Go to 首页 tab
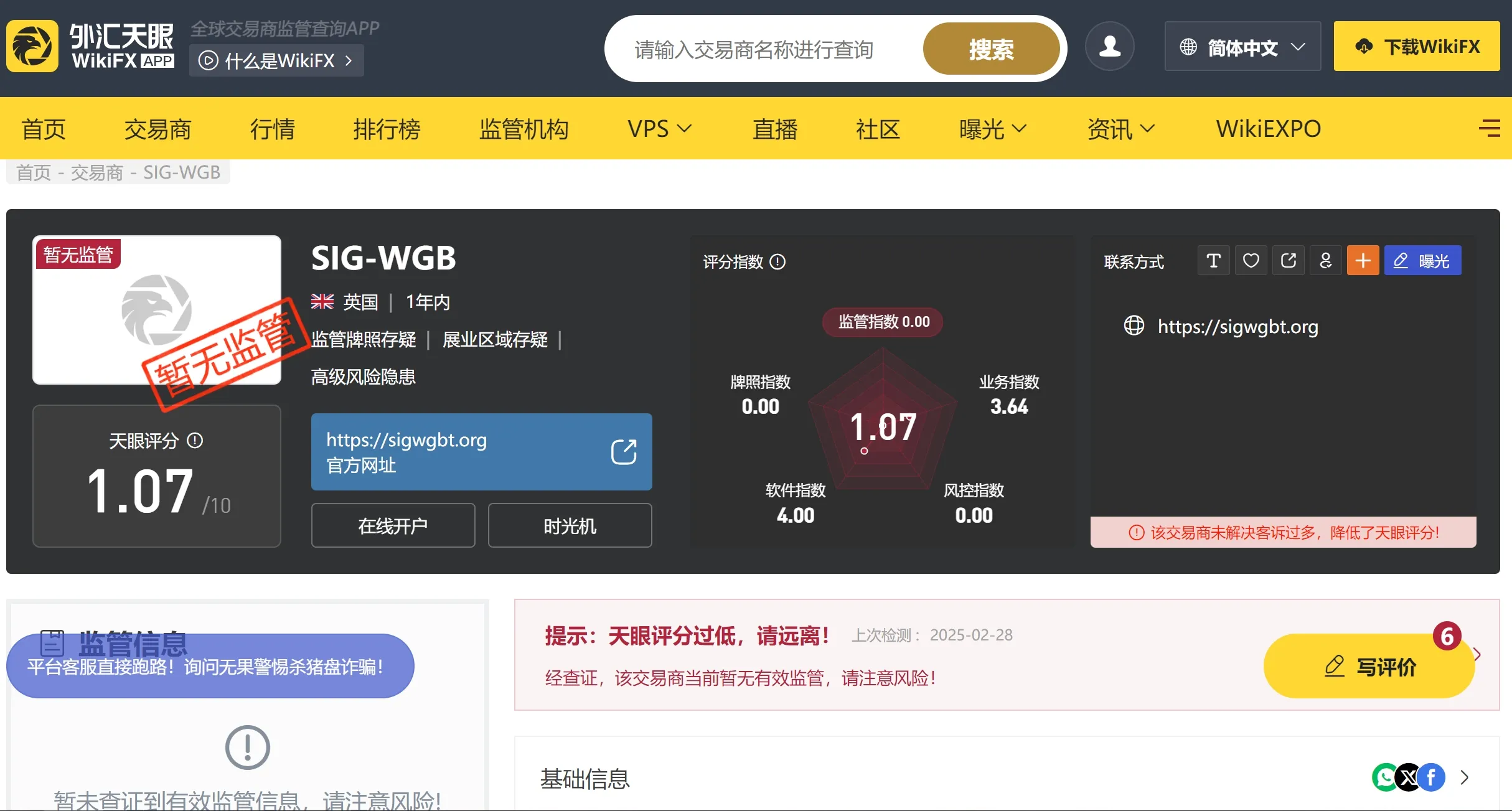 [44, 129]
